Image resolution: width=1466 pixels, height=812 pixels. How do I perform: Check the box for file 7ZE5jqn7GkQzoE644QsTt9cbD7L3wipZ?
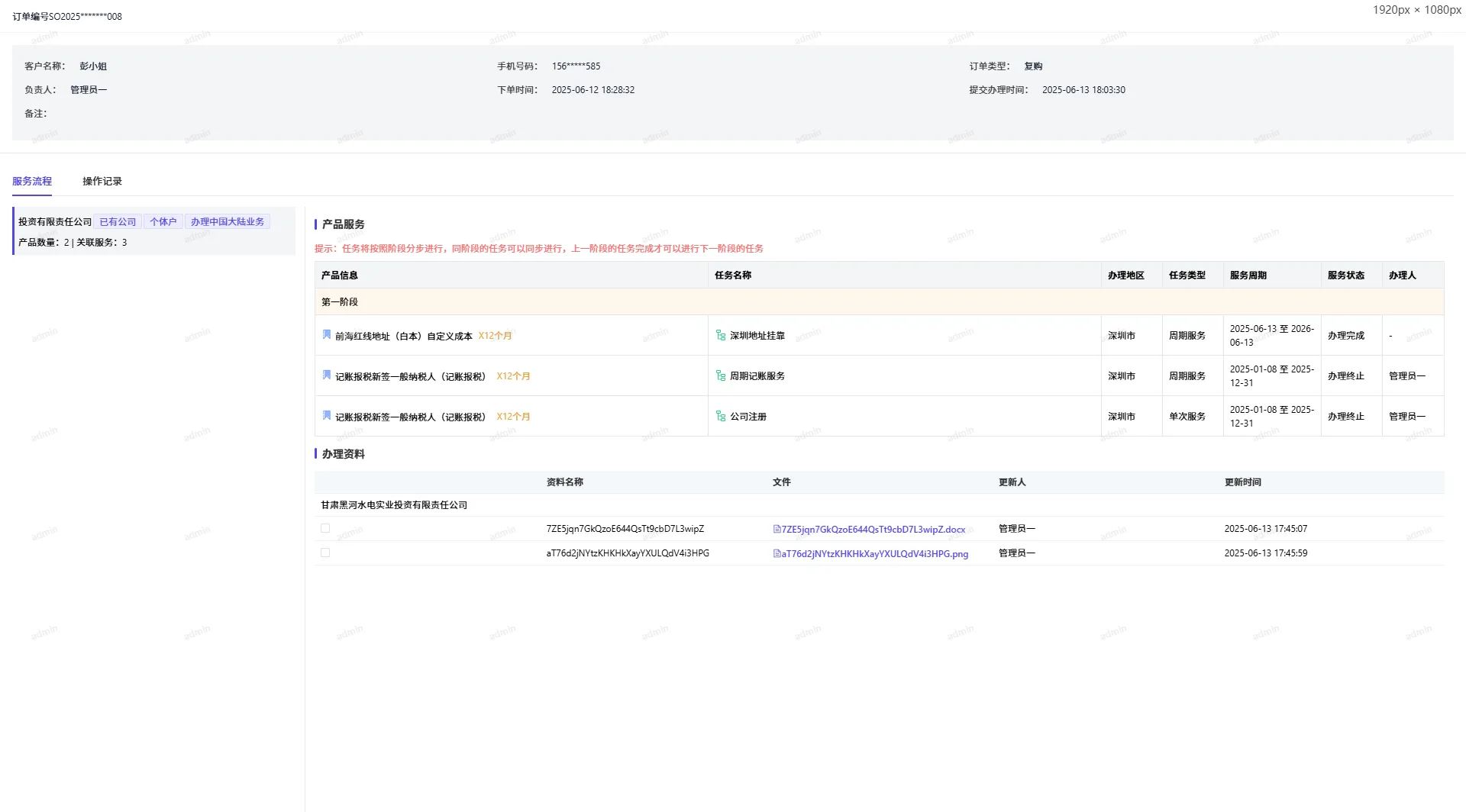325,528
